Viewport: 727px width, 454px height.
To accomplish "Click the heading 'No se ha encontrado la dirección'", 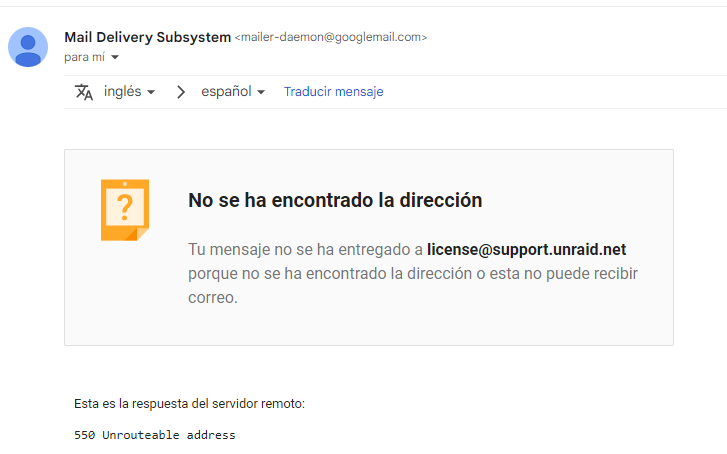I will 335,200.
